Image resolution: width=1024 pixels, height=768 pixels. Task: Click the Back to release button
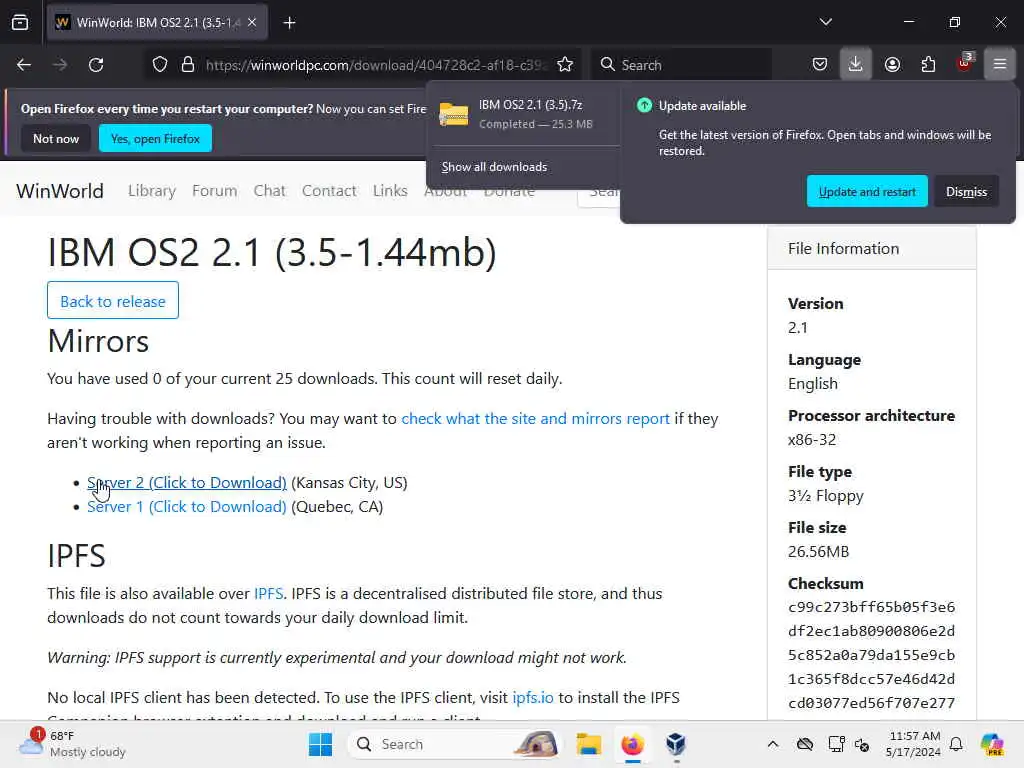coord(113,301)
